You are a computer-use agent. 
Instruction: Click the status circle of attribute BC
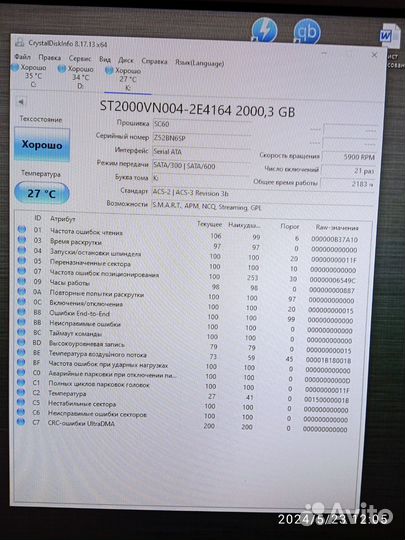(x=21, y=332)
